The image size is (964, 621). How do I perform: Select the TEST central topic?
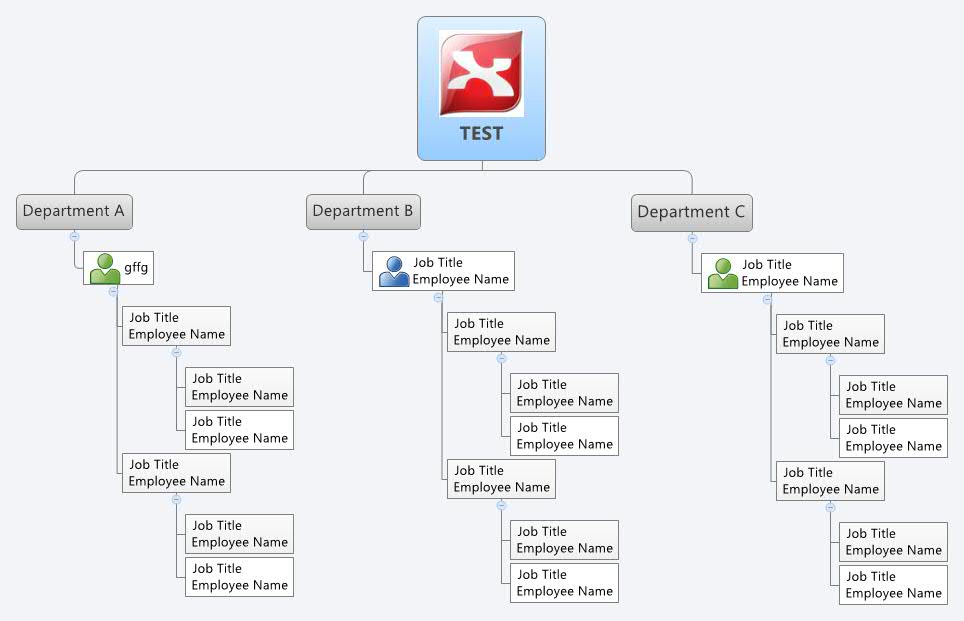481,133
